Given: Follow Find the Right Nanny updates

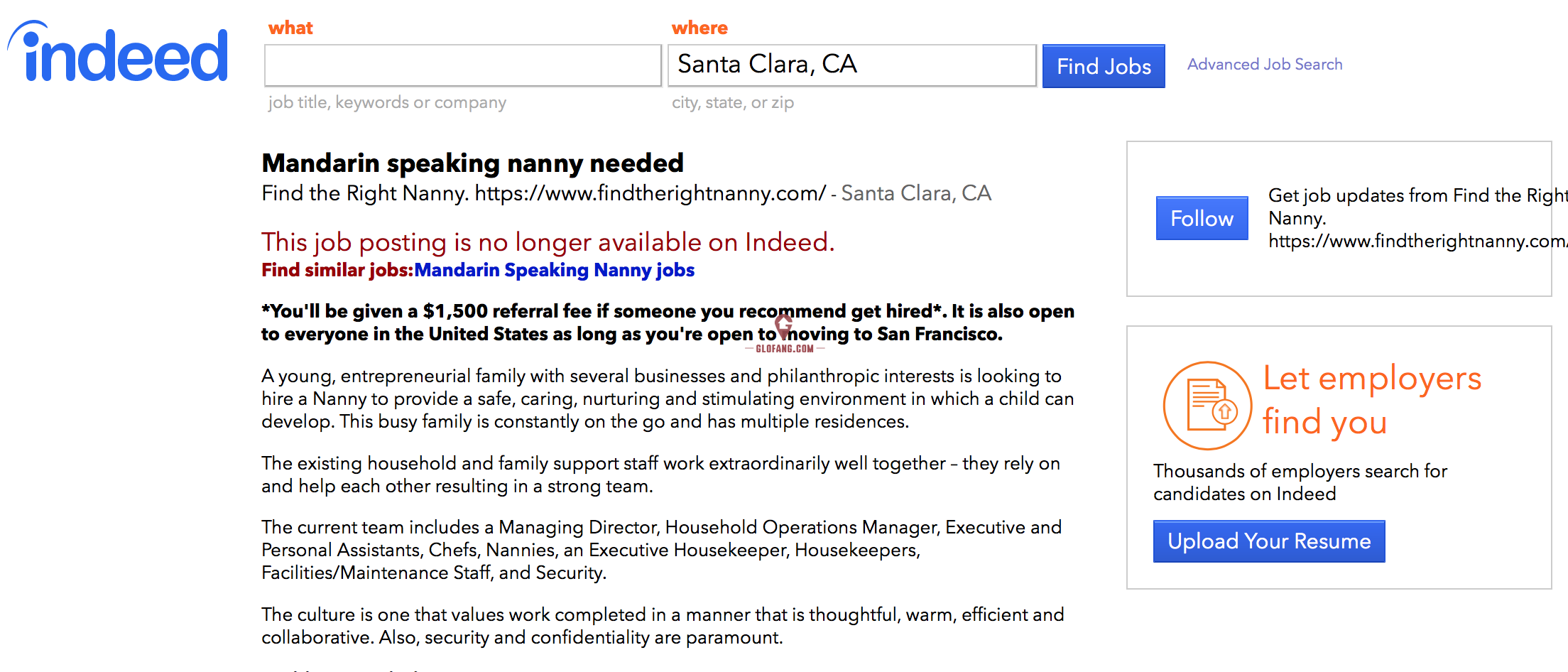Looking at the screenshot, I should click(x=1202, y=218).
